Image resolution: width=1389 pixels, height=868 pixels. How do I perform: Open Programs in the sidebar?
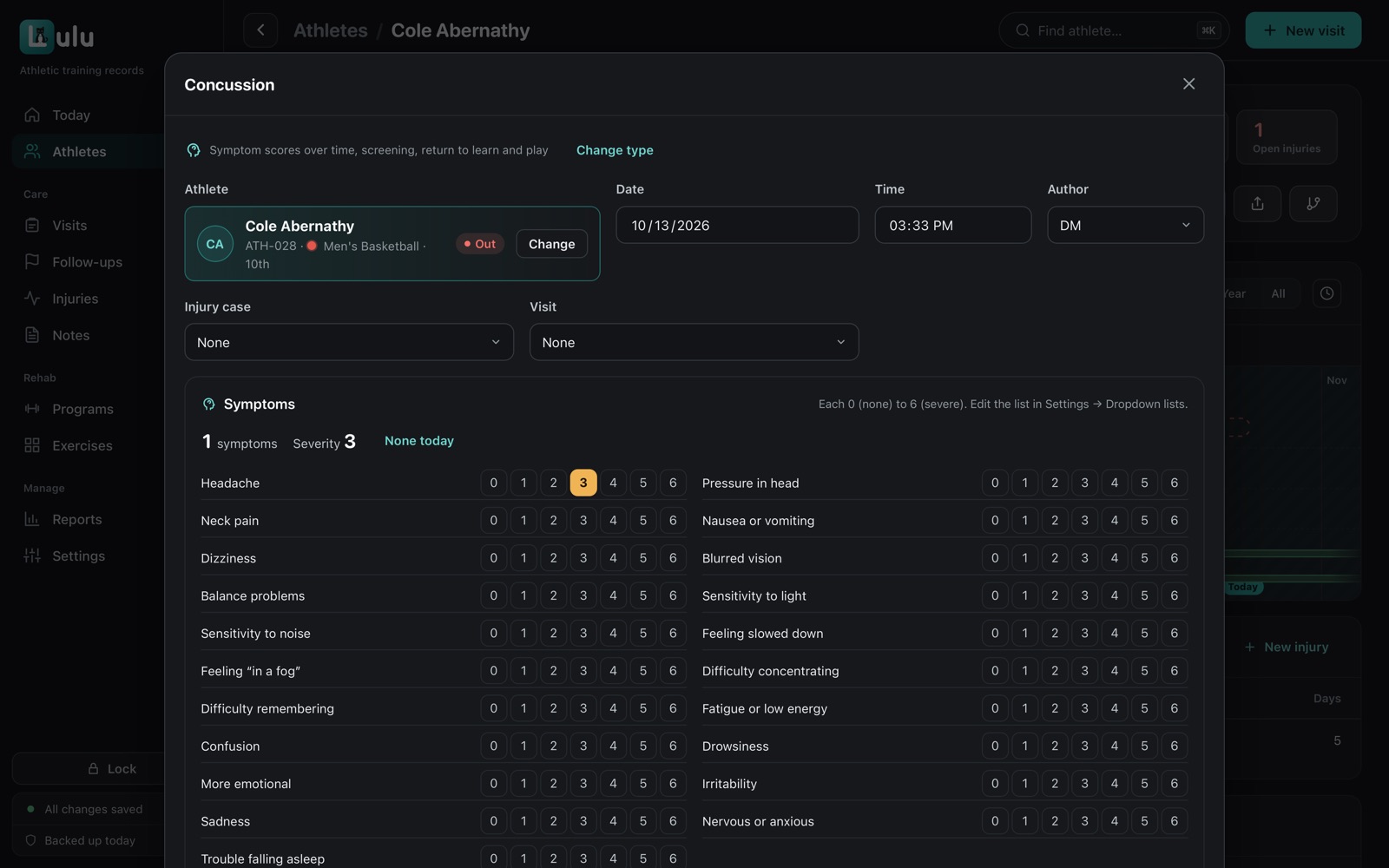point(88,409)
